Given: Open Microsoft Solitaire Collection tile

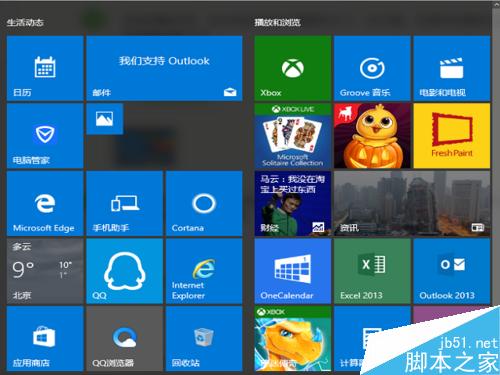Looking at the screenshot, I should pyautogui.click(x=293, y=136).
